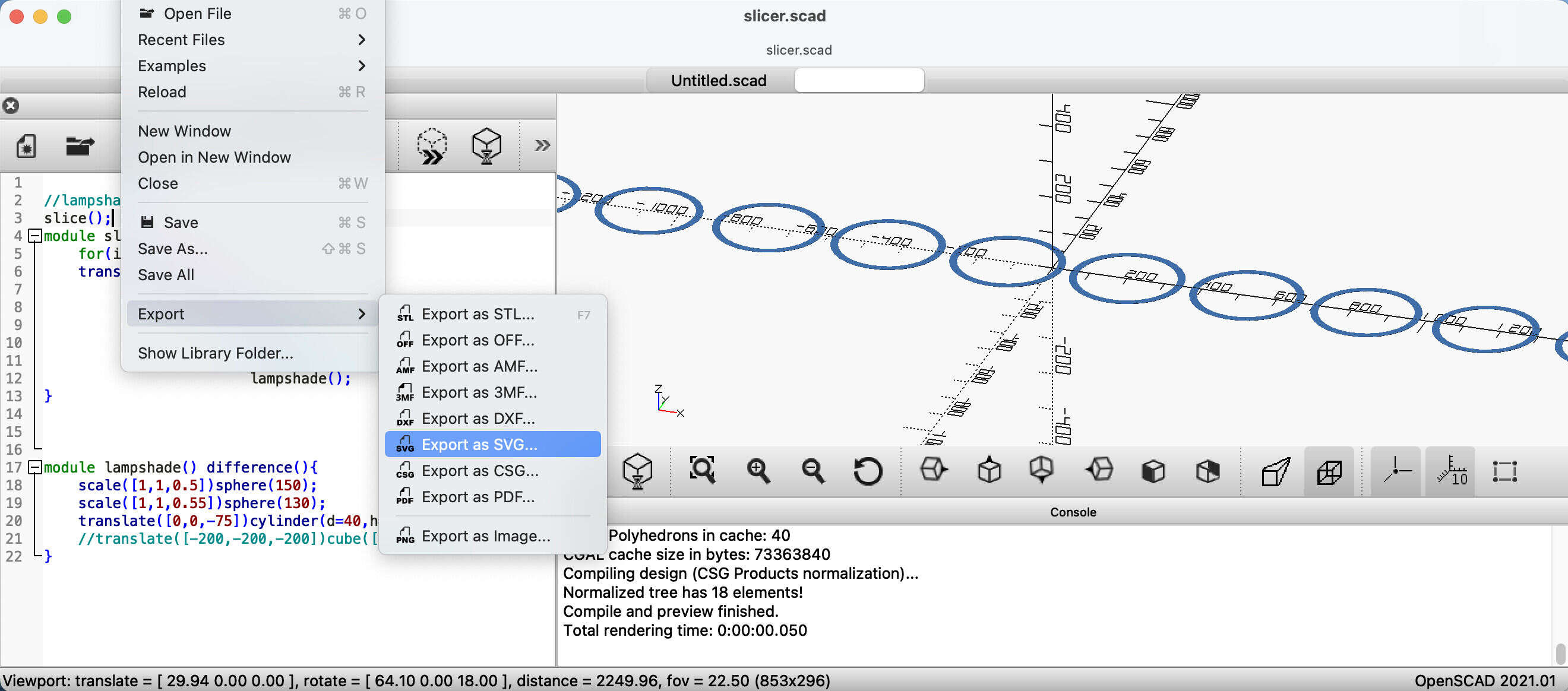Select the Left view cube icon
The image size is (1568, 691).
[x=1099, y=470]
